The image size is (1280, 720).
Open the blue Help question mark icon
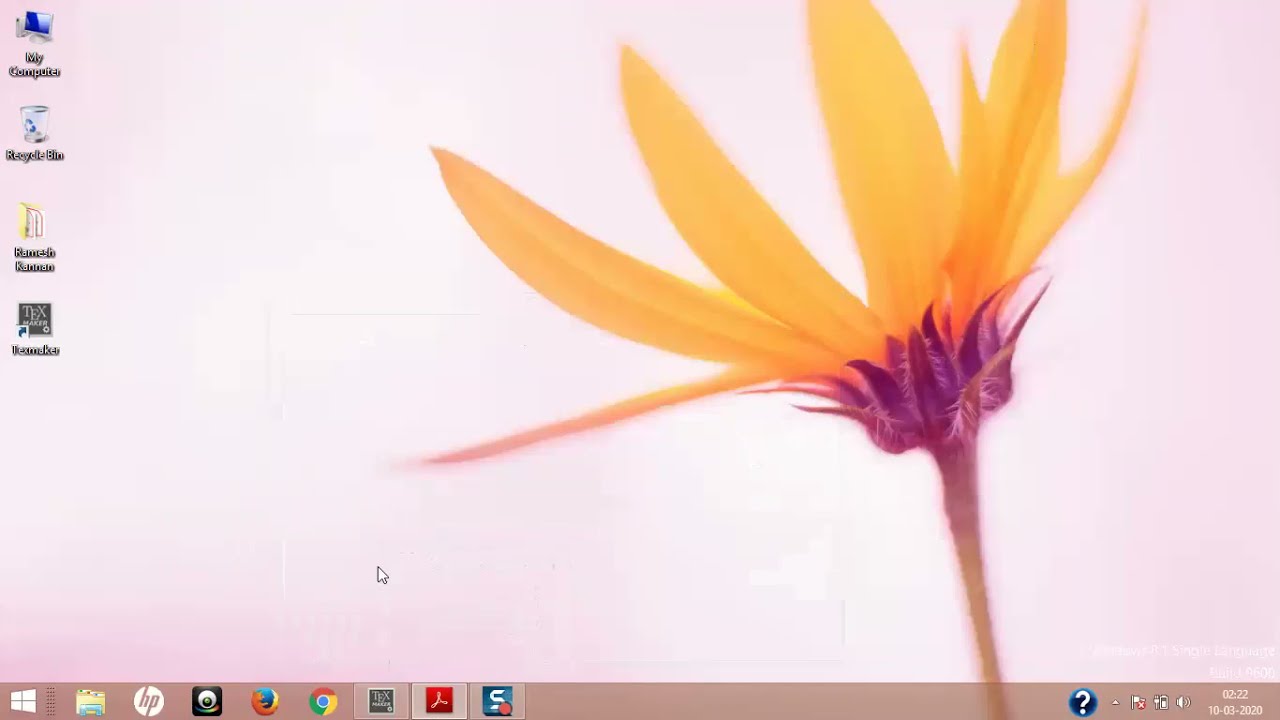(x=1083, y=702)
